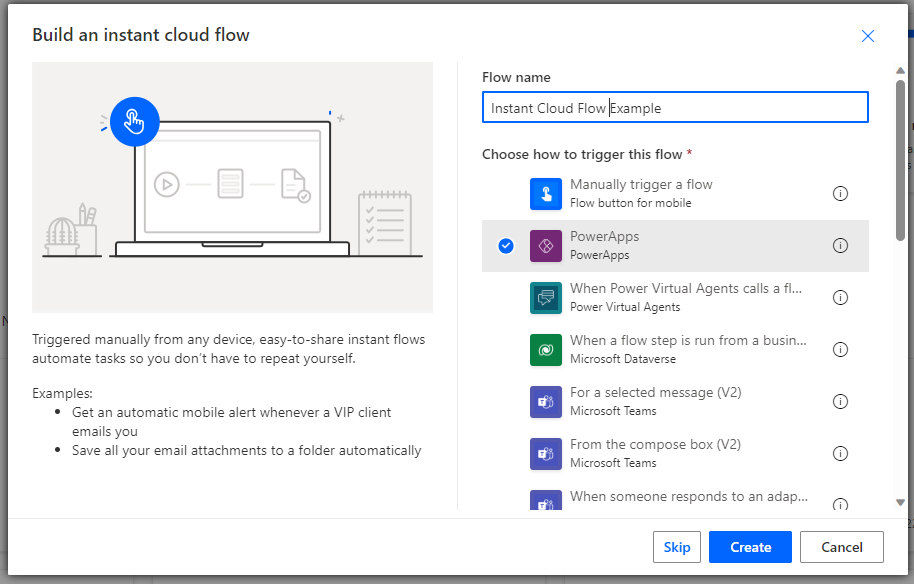Cancel the instant cloud flow dialog
This screenshot has width=914, height=584.
click(841, 547)
